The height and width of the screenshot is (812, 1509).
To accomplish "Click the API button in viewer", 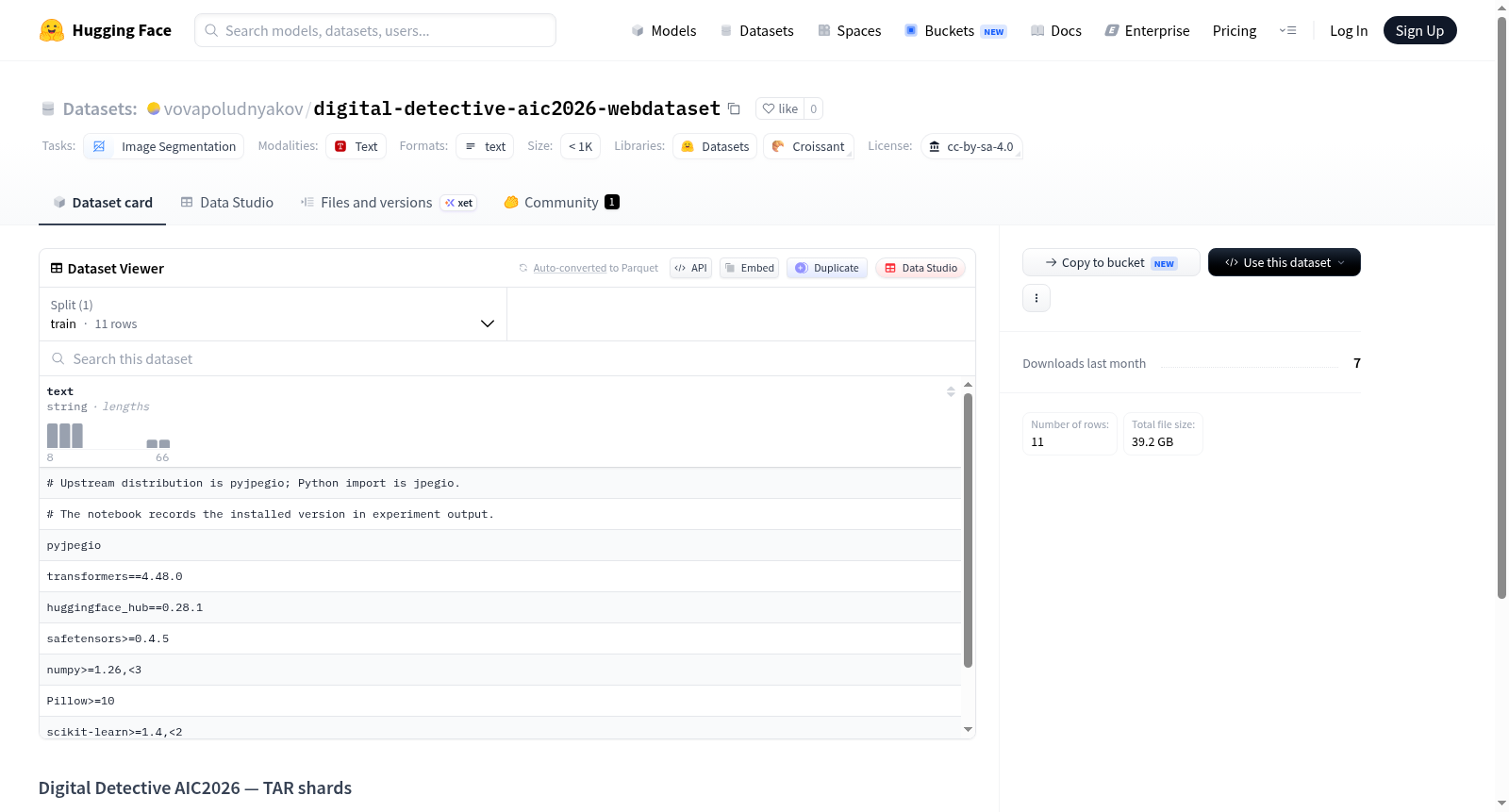I will point(690,268).
